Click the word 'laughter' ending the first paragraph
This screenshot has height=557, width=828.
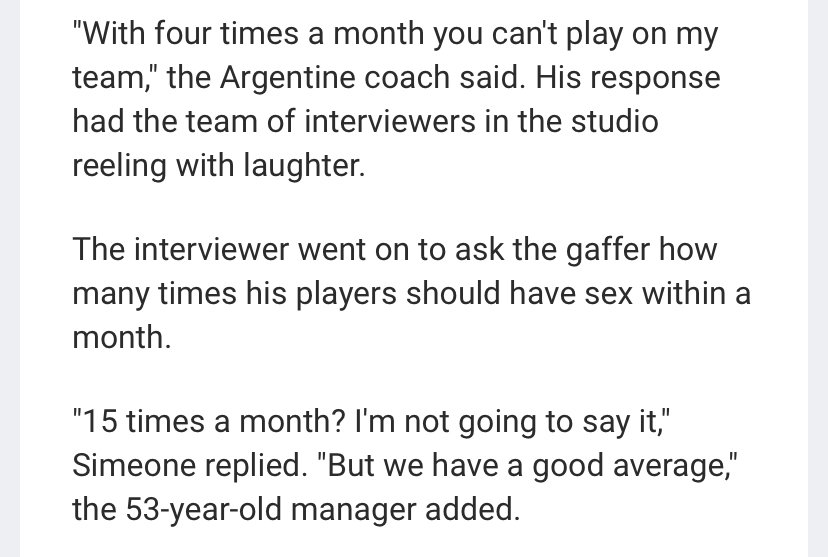[x=304, y=165]
